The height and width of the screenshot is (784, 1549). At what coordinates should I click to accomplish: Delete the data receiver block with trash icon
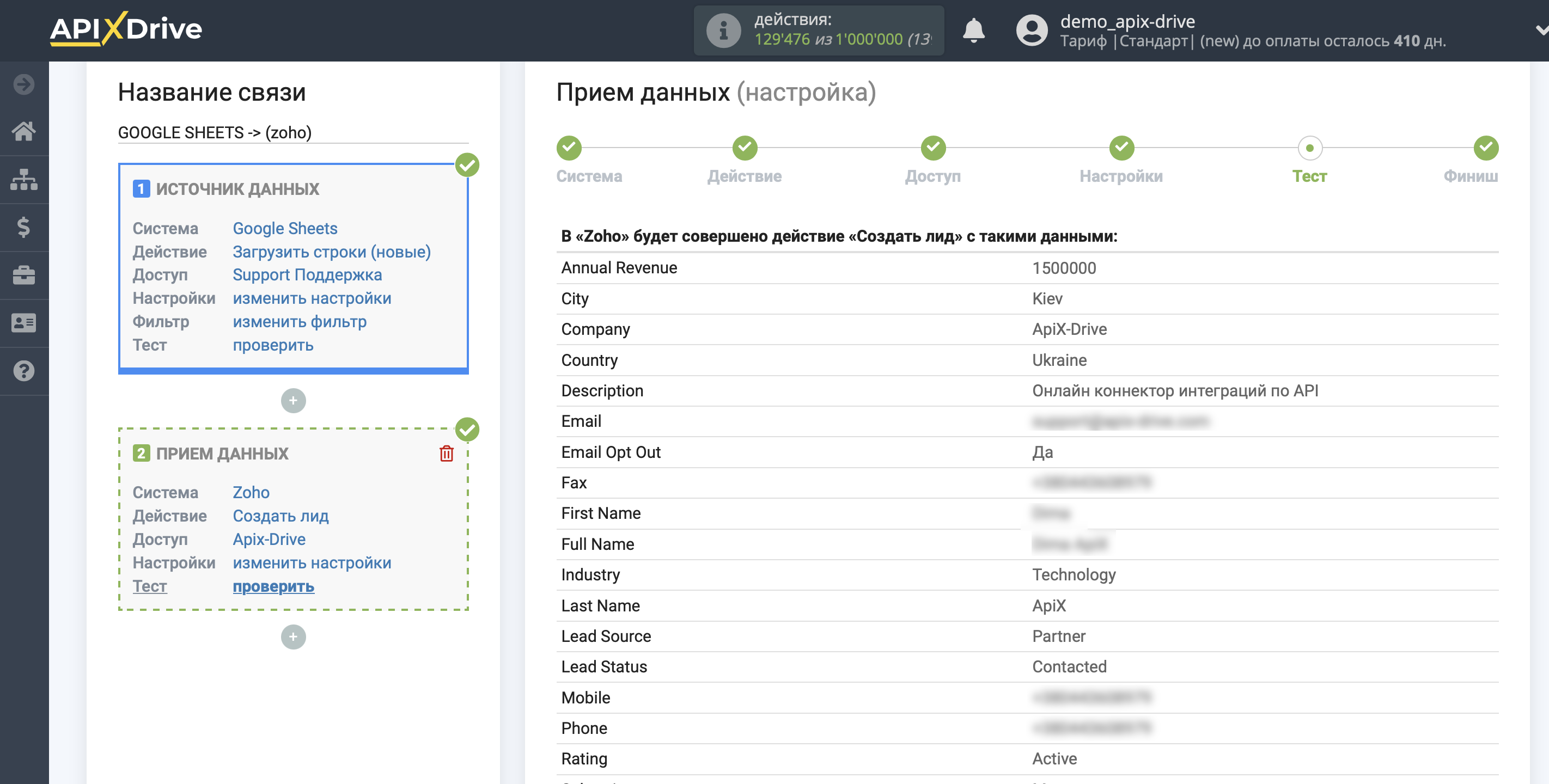click(446, 454)
